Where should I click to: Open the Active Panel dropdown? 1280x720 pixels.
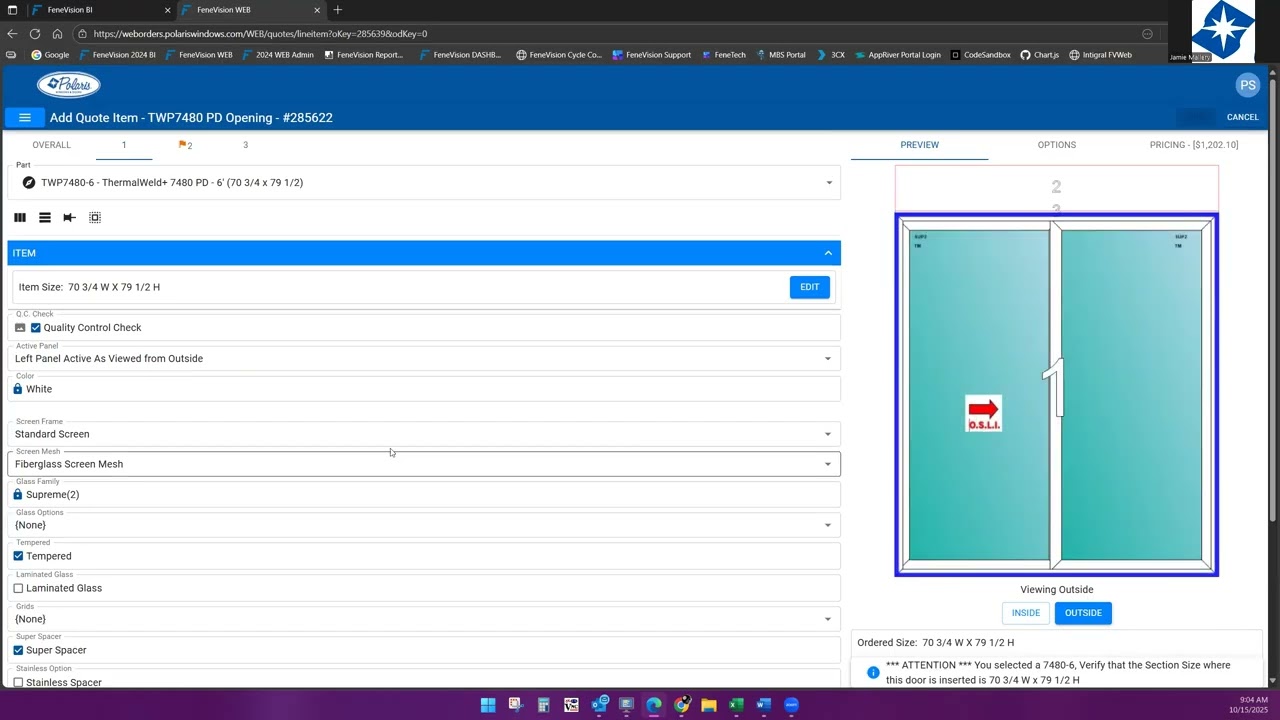[424, 358]
